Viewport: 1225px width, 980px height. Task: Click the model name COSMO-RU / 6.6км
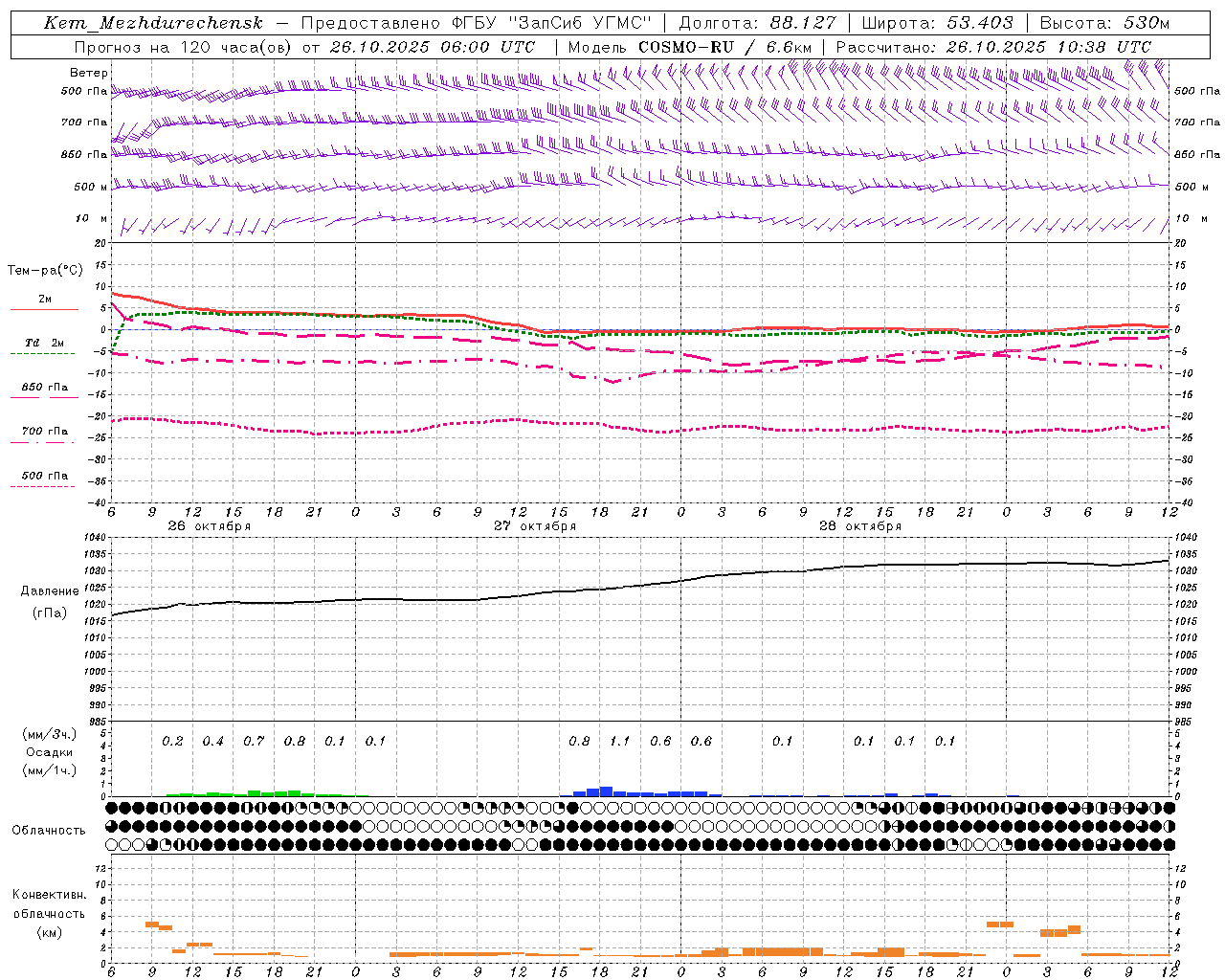(724, 46)
